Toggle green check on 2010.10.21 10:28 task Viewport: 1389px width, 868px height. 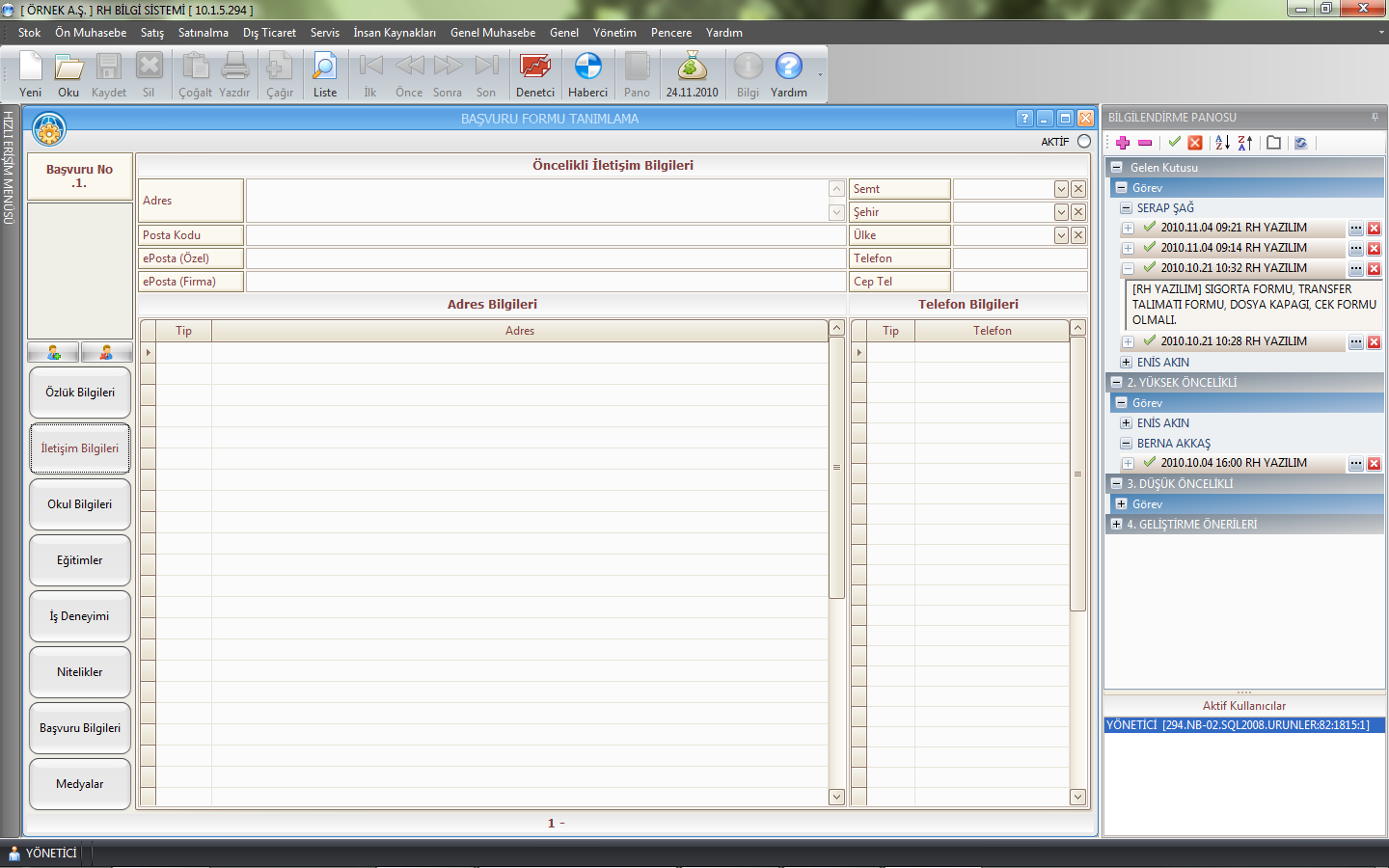point(1150,340)
